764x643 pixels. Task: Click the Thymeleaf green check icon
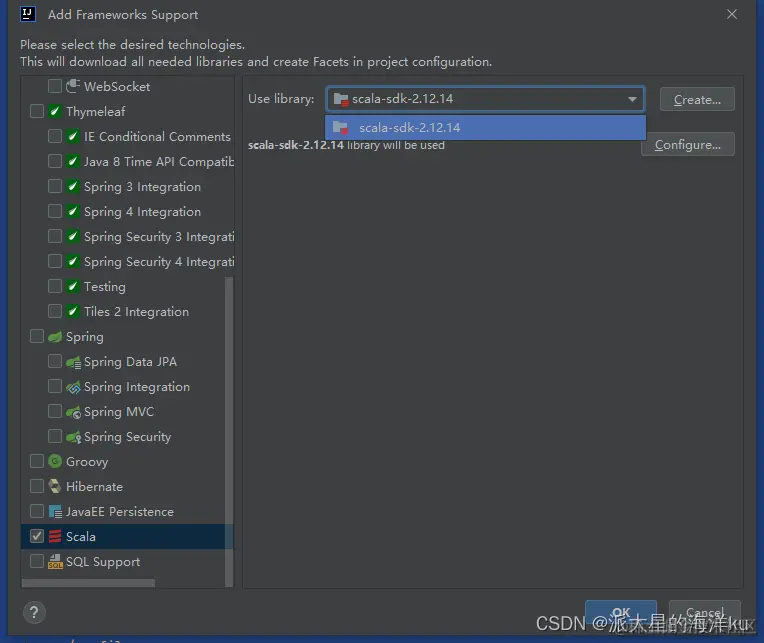(55, 112)
